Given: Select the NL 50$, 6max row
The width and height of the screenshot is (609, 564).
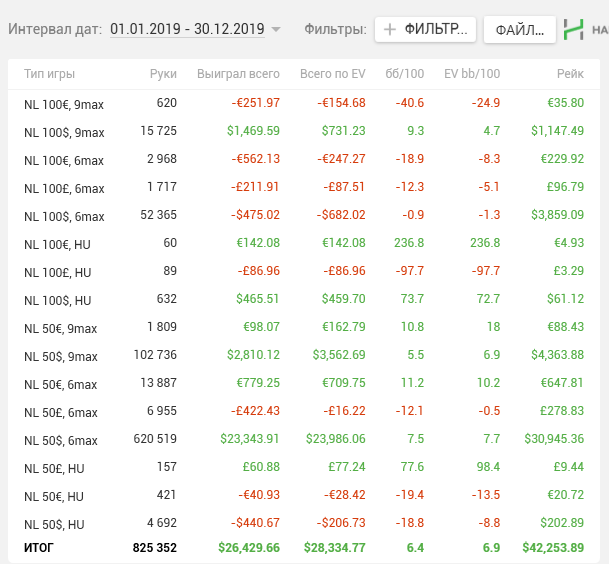Looking at the screenshot, I should (304, 439).
